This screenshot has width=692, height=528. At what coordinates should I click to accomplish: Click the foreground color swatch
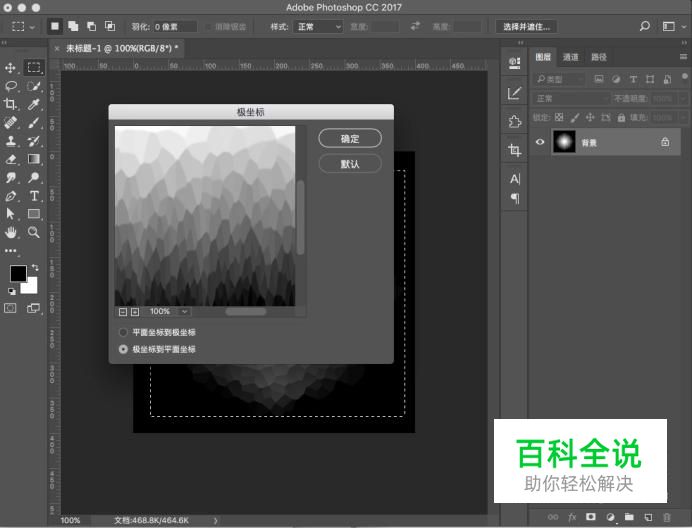18,274
